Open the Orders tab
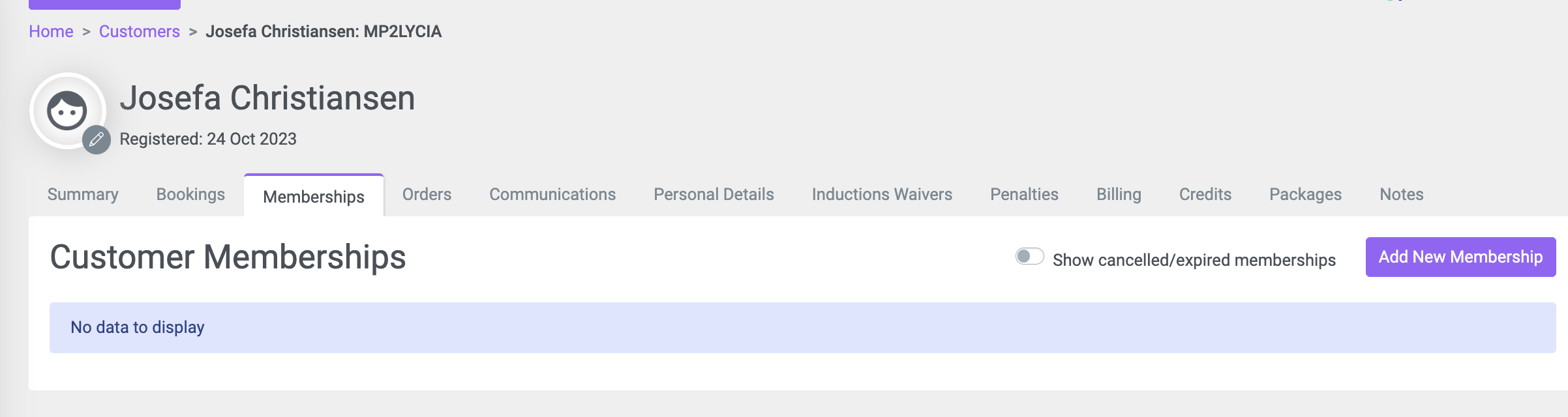This screenshot has width=1568, height=417. click(427, 194)
